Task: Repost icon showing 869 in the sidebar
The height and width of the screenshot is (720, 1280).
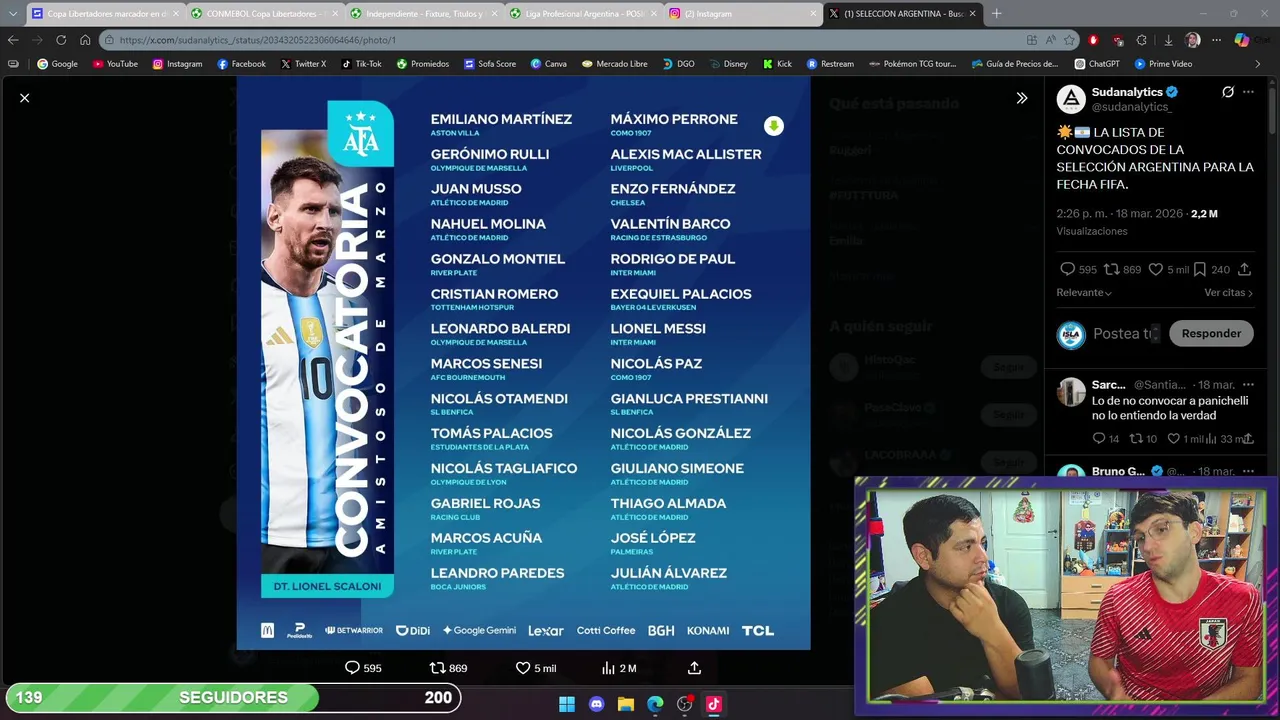Action: coord(1111,269)
